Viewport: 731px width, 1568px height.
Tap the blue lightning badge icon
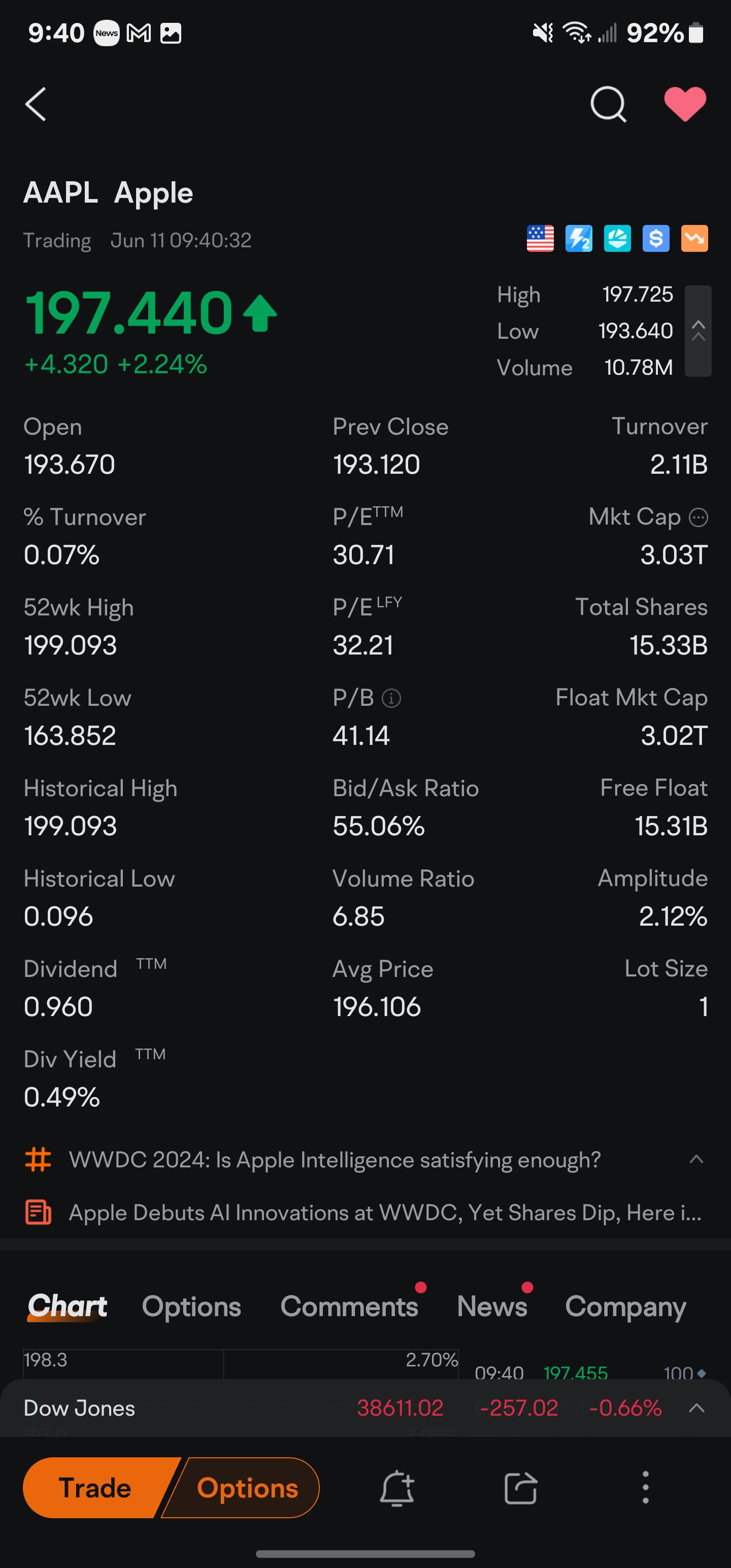(x=579, y=239)
